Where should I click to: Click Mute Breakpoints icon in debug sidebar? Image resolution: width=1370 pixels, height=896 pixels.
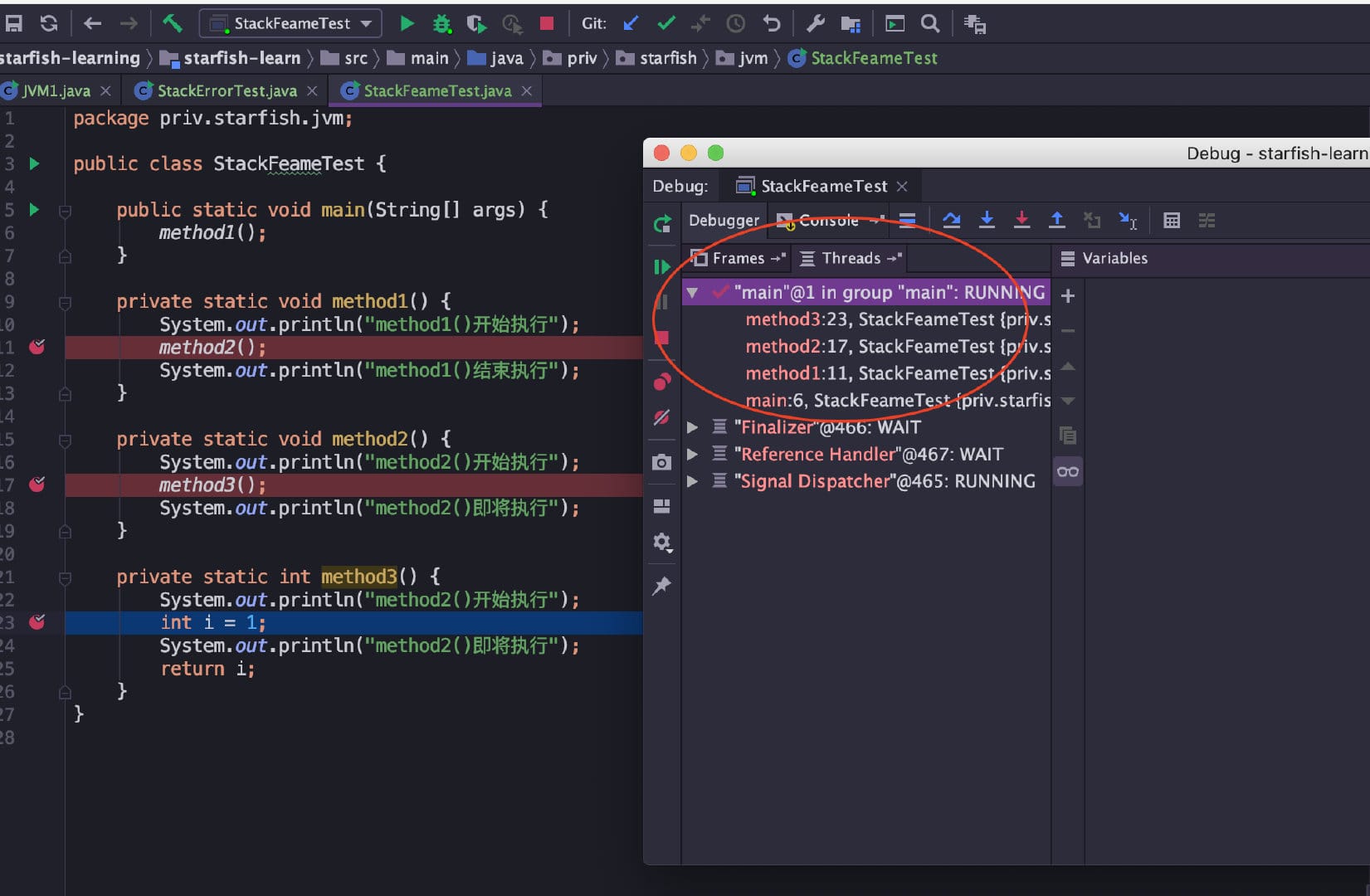click(661, 417)
